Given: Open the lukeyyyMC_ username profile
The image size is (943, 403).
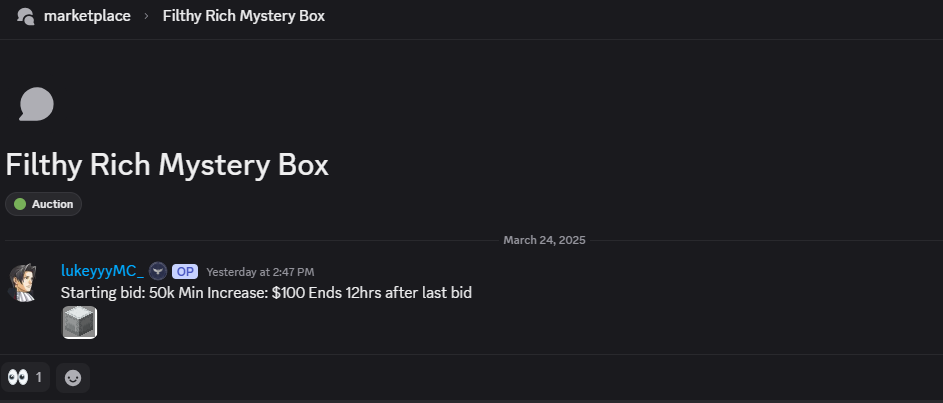Looking at the screenshot, I should (102, 271).
